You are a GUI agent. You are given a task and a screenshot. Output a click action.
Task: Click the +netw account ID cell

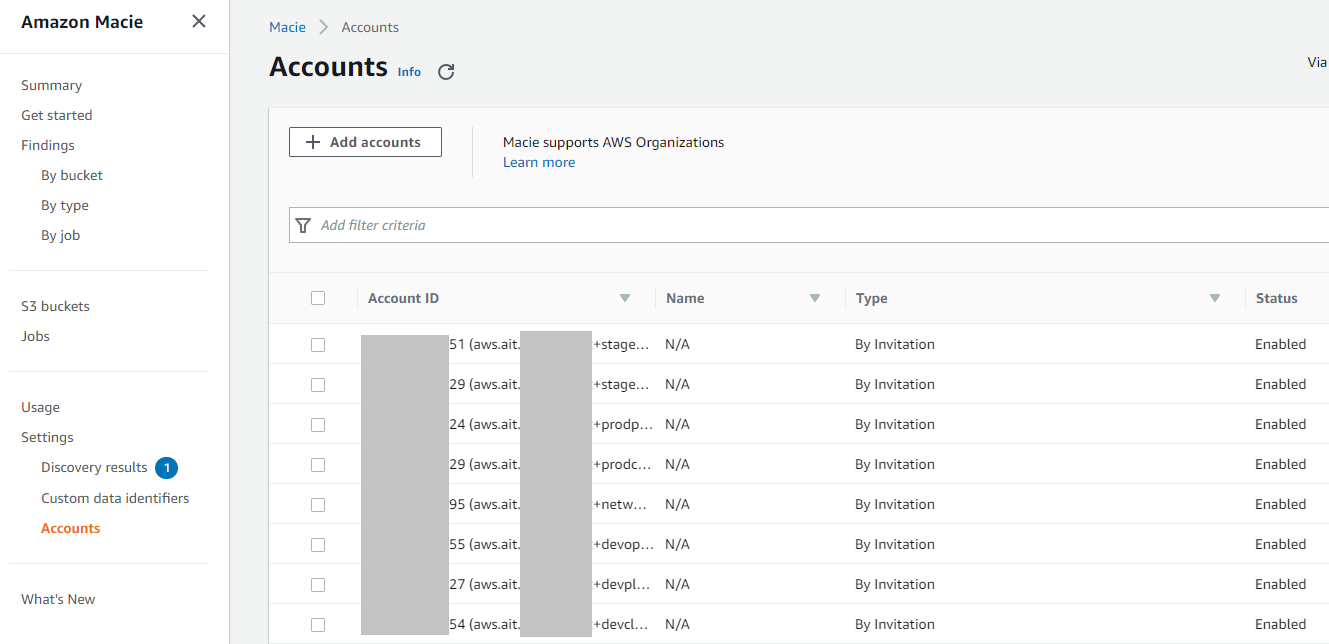click(x=505, y=504)
